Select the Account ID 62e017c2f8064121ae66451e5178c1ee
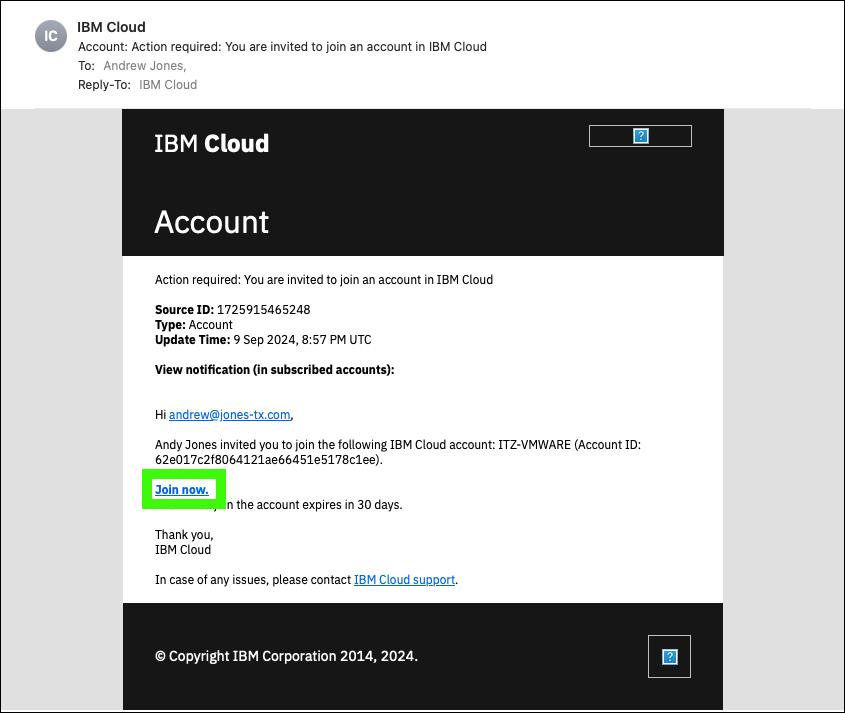Screen dimensions: 845x713 click(267, 460)
